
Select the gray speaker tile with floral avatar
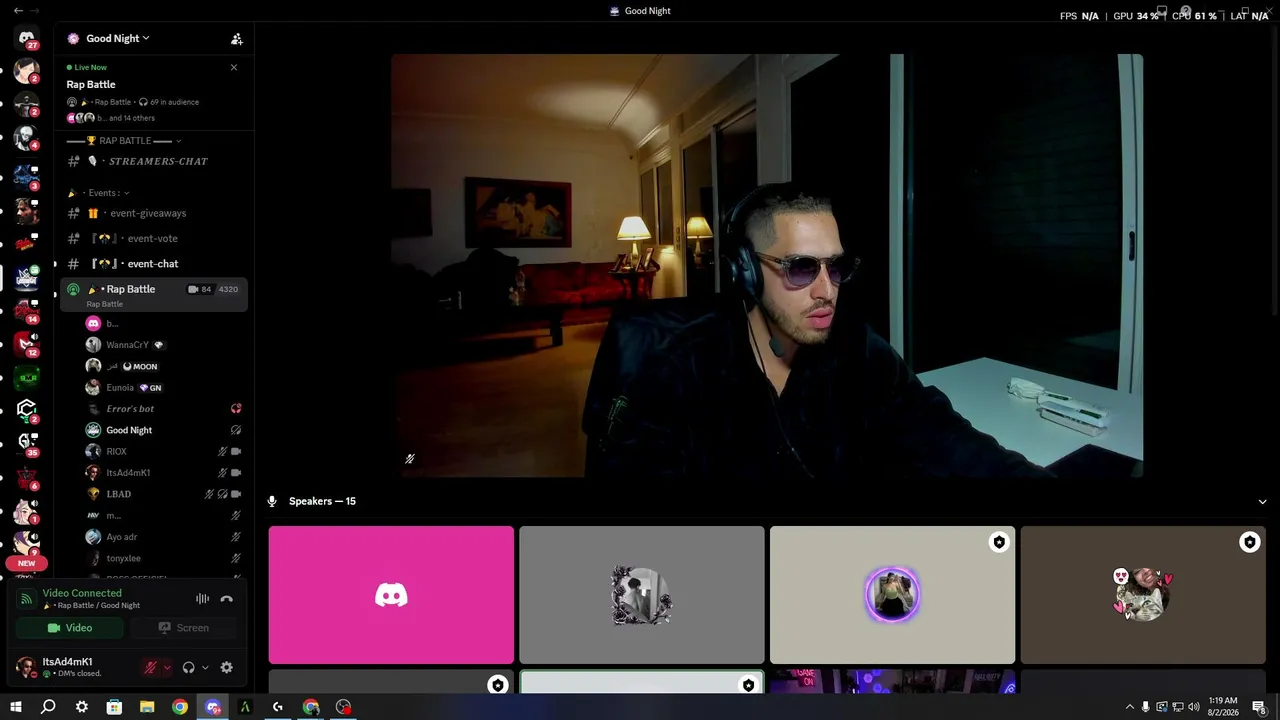(642, 595)
